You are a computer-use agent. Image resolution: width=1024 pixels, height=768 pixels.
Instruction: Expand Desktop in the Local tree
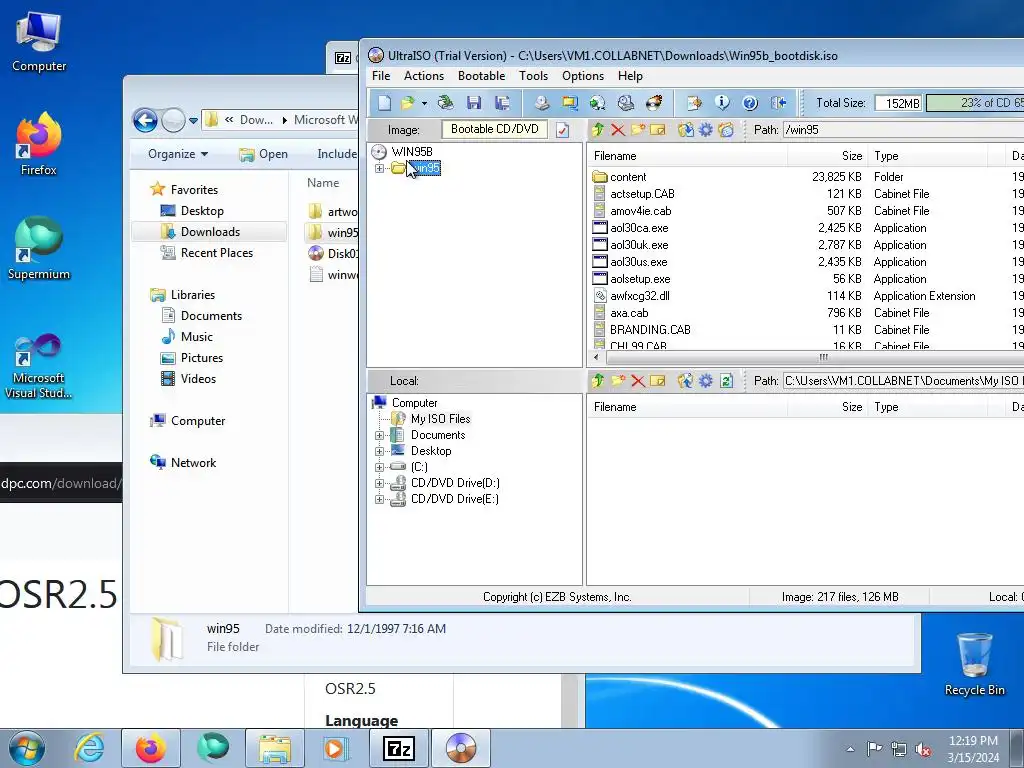[379, 451]
